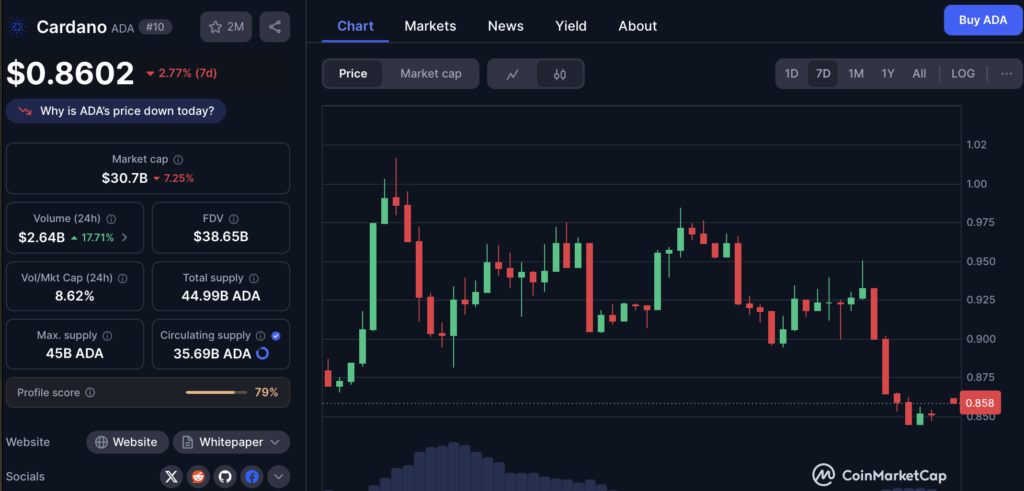
Task: Click the 8.62% Vol/Mkt Cap value
Action: [74, 296]
